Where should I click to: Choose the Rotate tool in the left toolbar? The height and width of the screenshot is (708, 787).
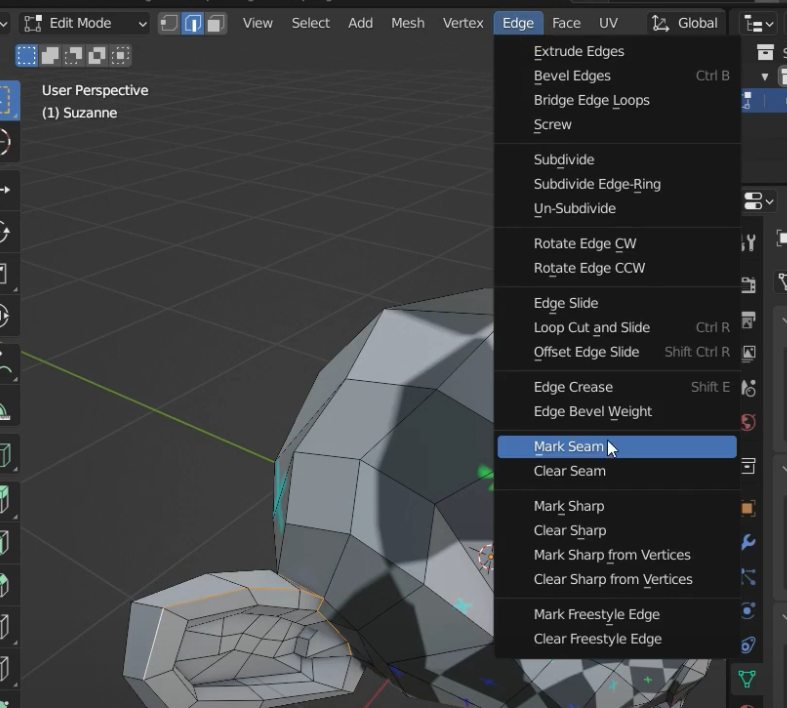(x=5, y=232)
